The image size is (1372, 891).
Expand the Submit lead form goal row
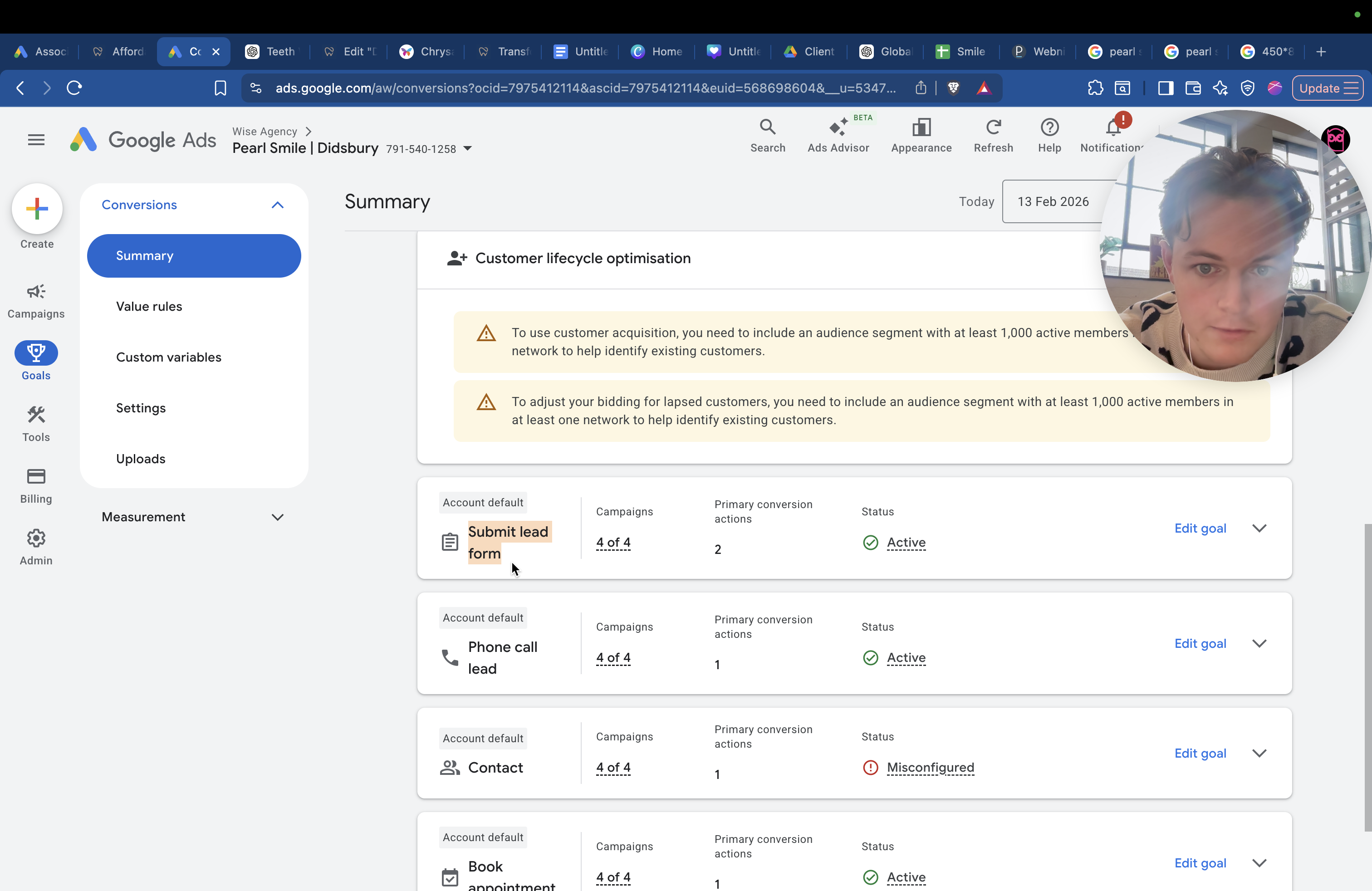tap(1259, 529)
